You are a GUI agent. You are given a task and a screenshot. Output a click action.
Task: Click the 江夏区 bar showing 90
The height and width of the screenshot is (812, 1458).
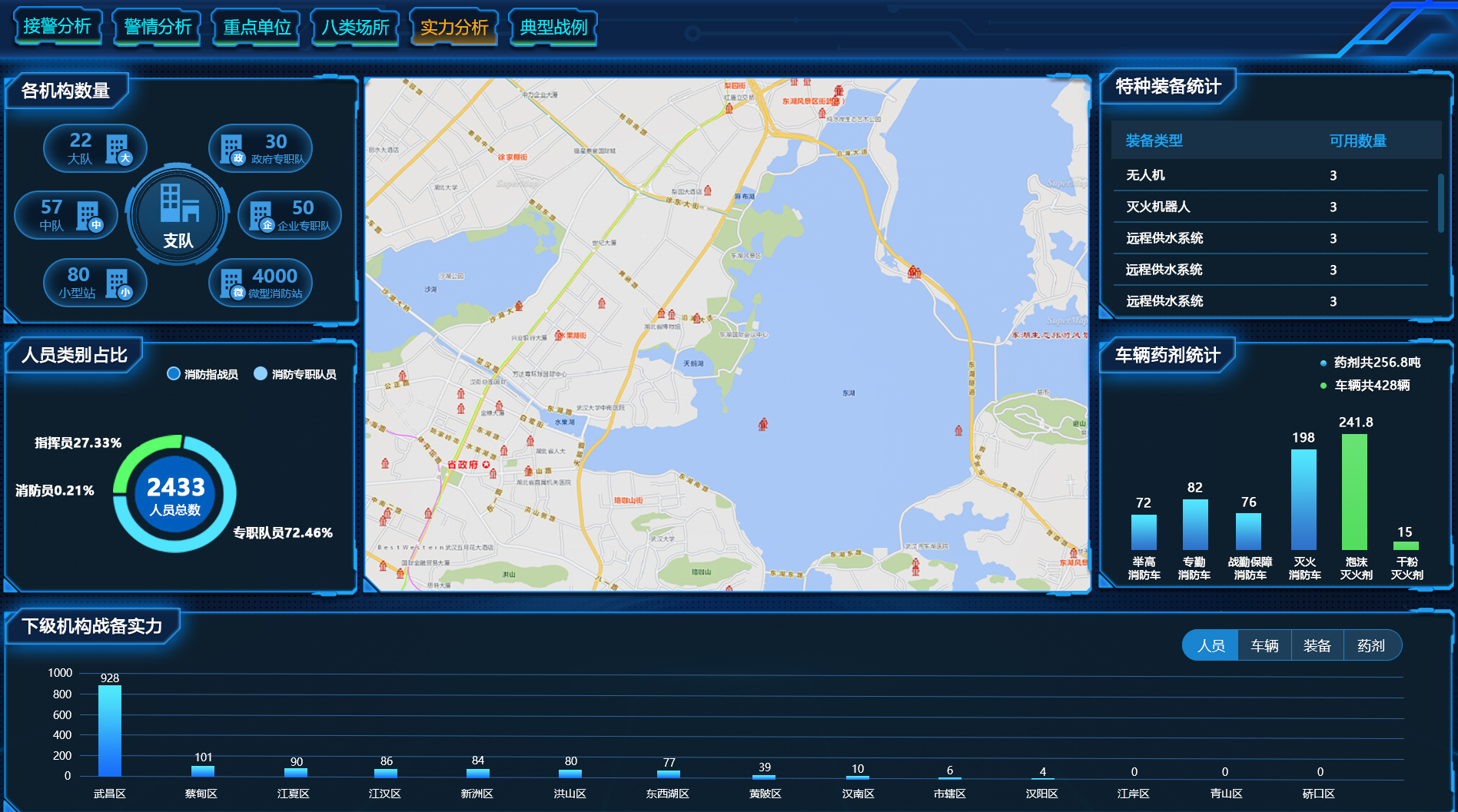pos(296,772)
